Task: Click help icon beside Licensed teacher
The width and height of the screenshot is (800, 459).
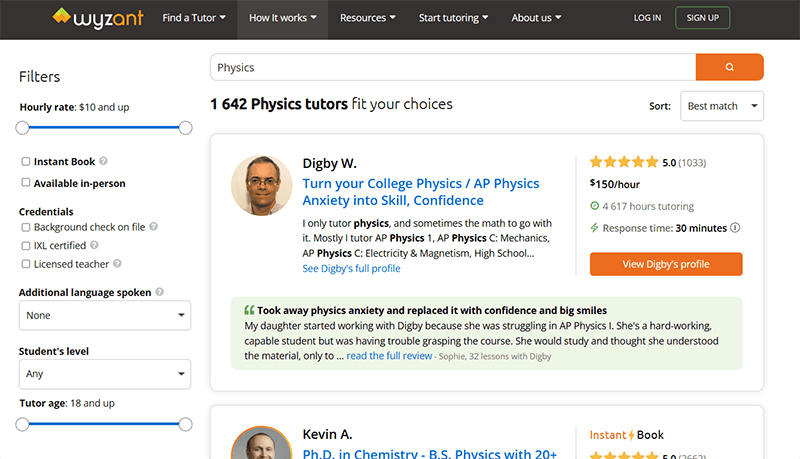Action: pos(118,264)
